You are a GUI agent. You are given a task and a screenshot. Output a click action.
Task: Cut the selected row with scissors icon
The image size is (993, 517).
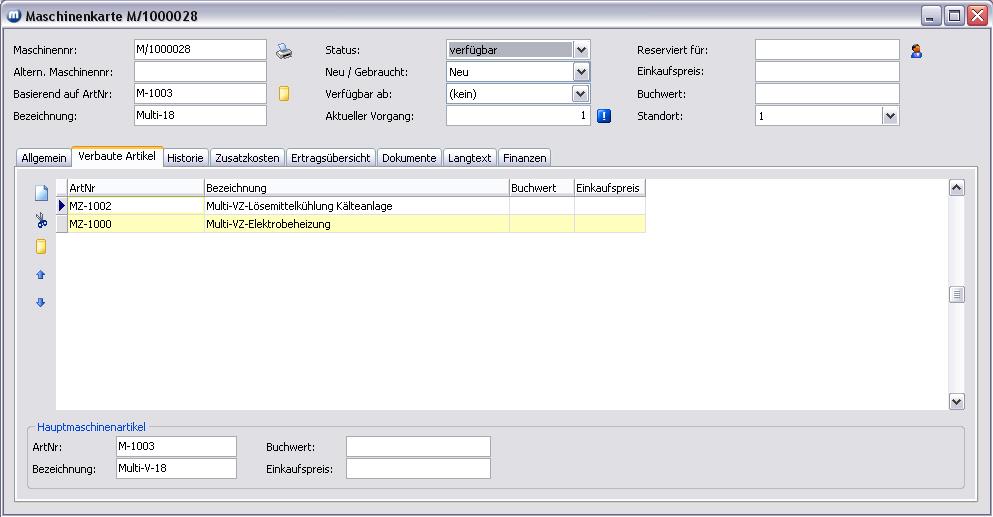(41, 221)
